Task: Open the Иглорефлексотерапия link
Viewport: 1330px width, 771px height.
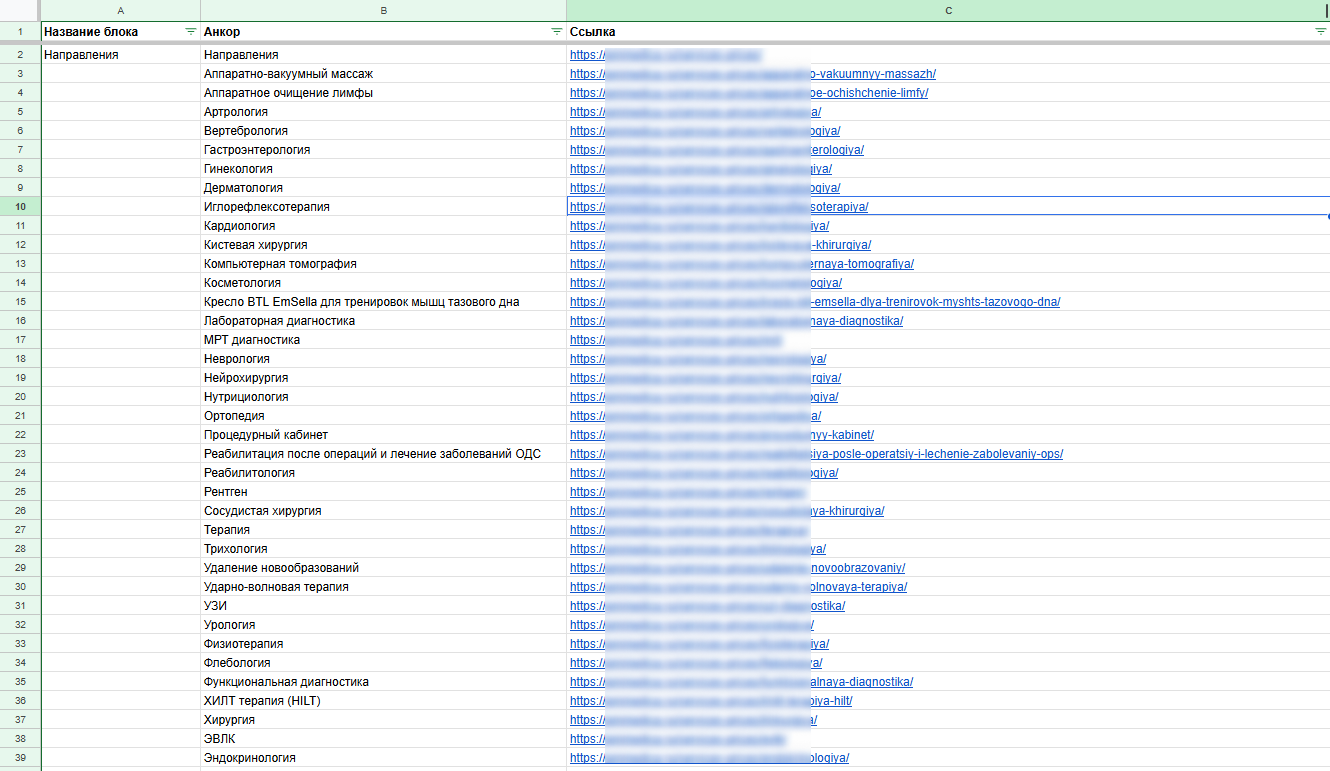Action: 719,207
